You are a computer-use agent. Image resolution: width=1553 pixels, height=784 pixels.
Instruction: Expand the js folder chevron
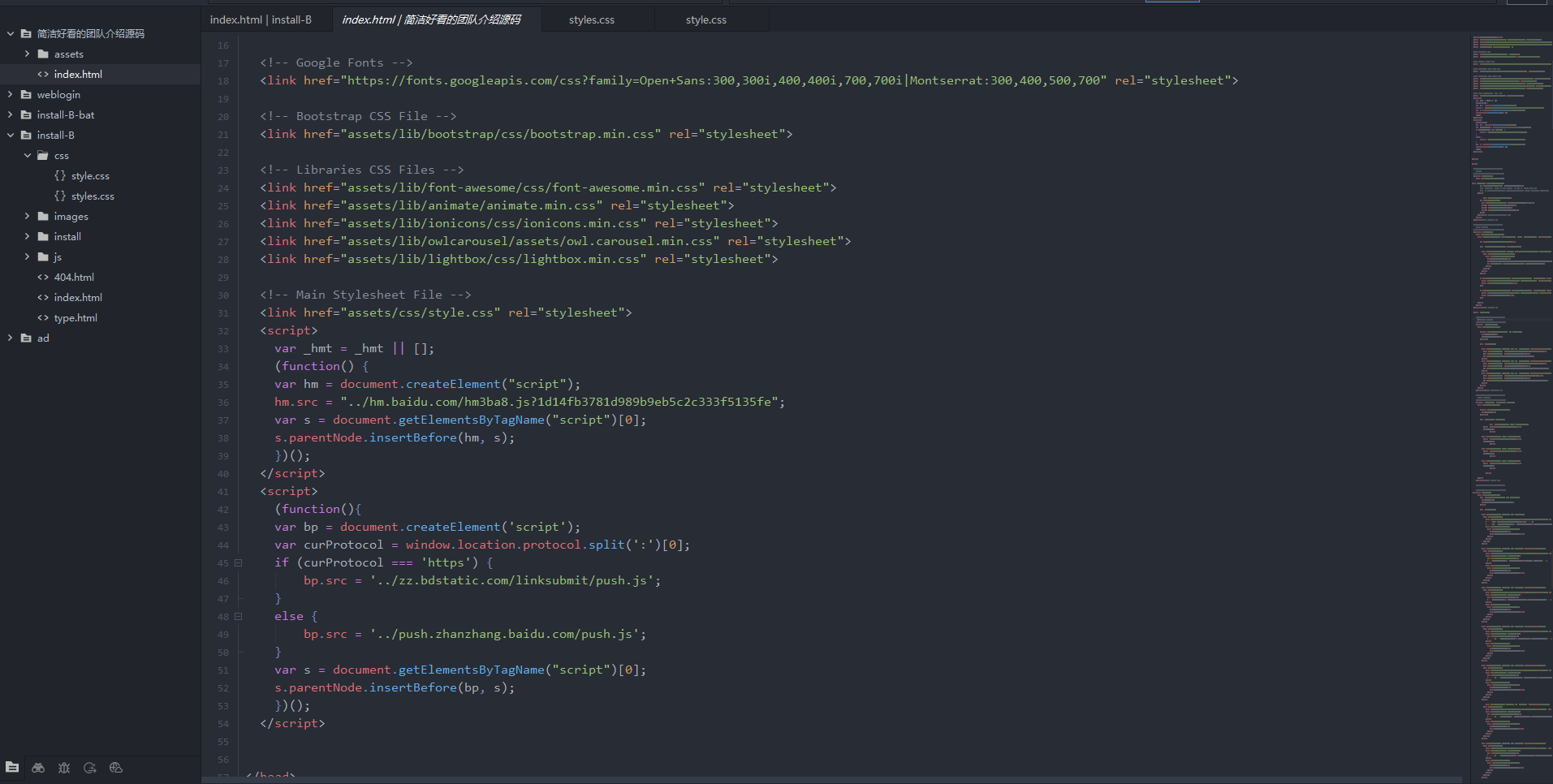coord(28,257)
